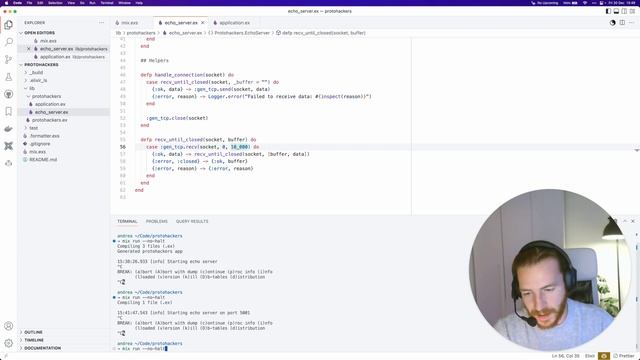The image size is (640, 360).
Task: Open the Accounts menu icon
Action: point(8,326)
